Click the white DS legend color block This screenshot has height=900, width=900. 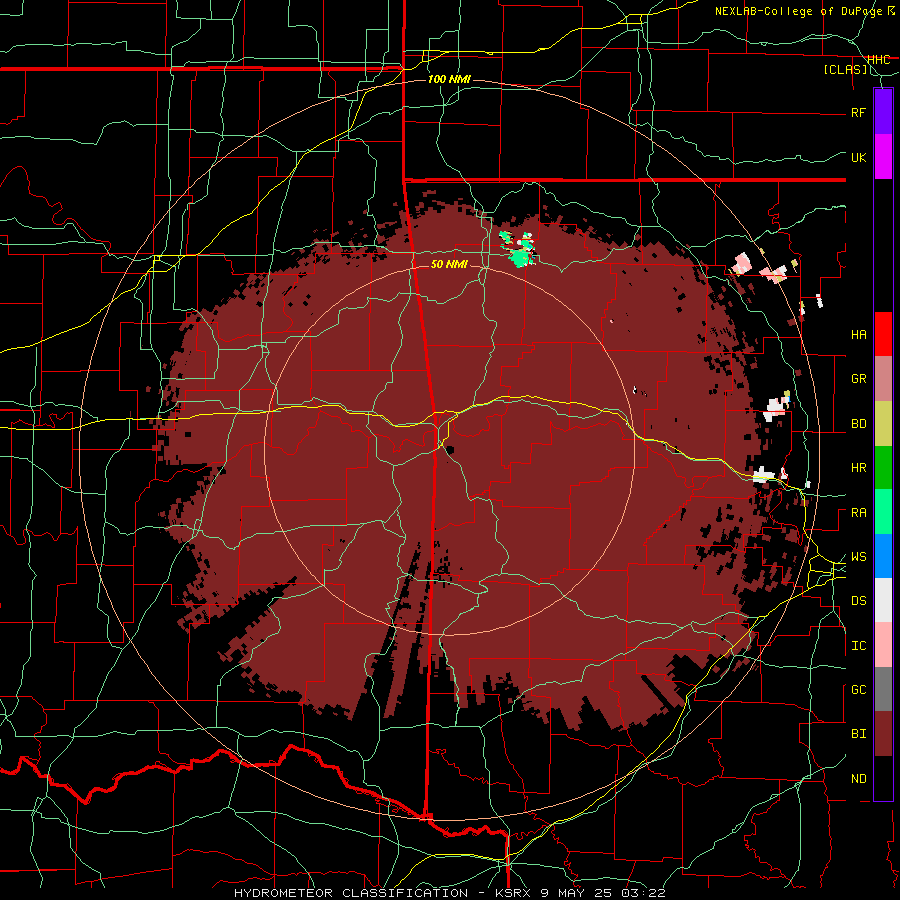click(x=883, y=600)
